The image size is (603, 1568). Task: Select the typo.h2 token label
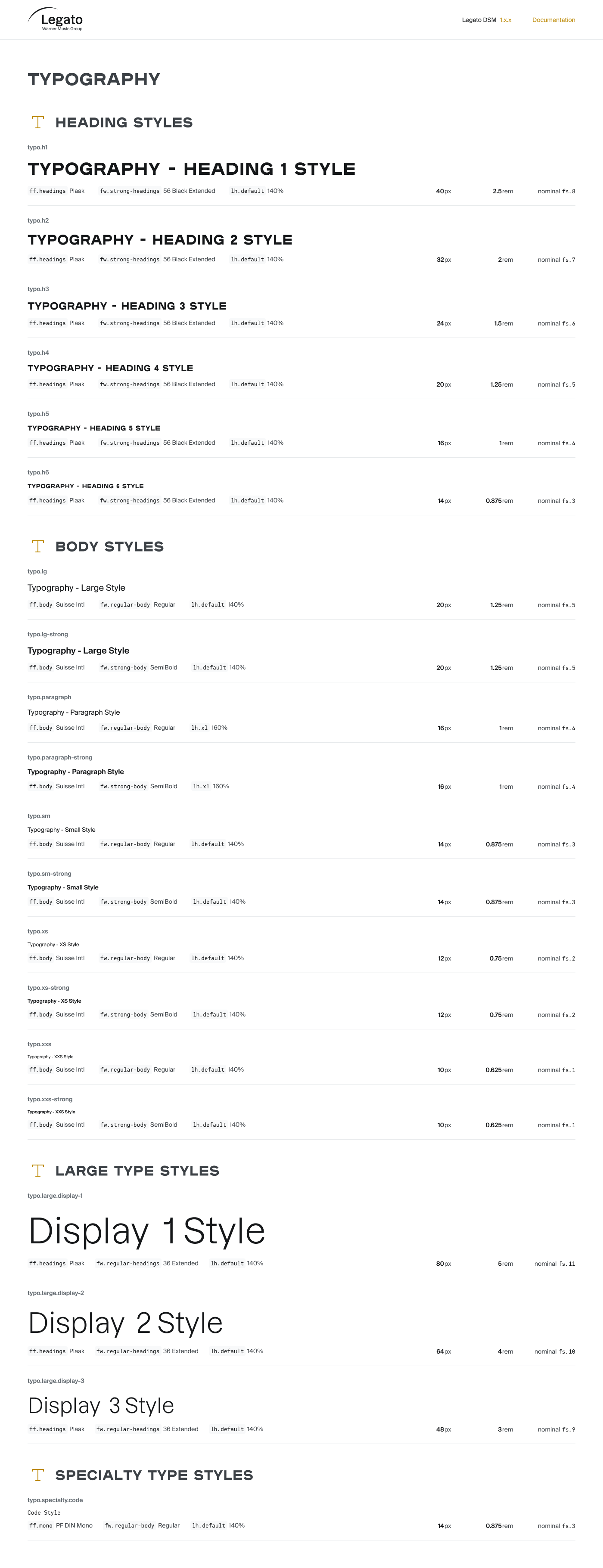click(38, 220)
